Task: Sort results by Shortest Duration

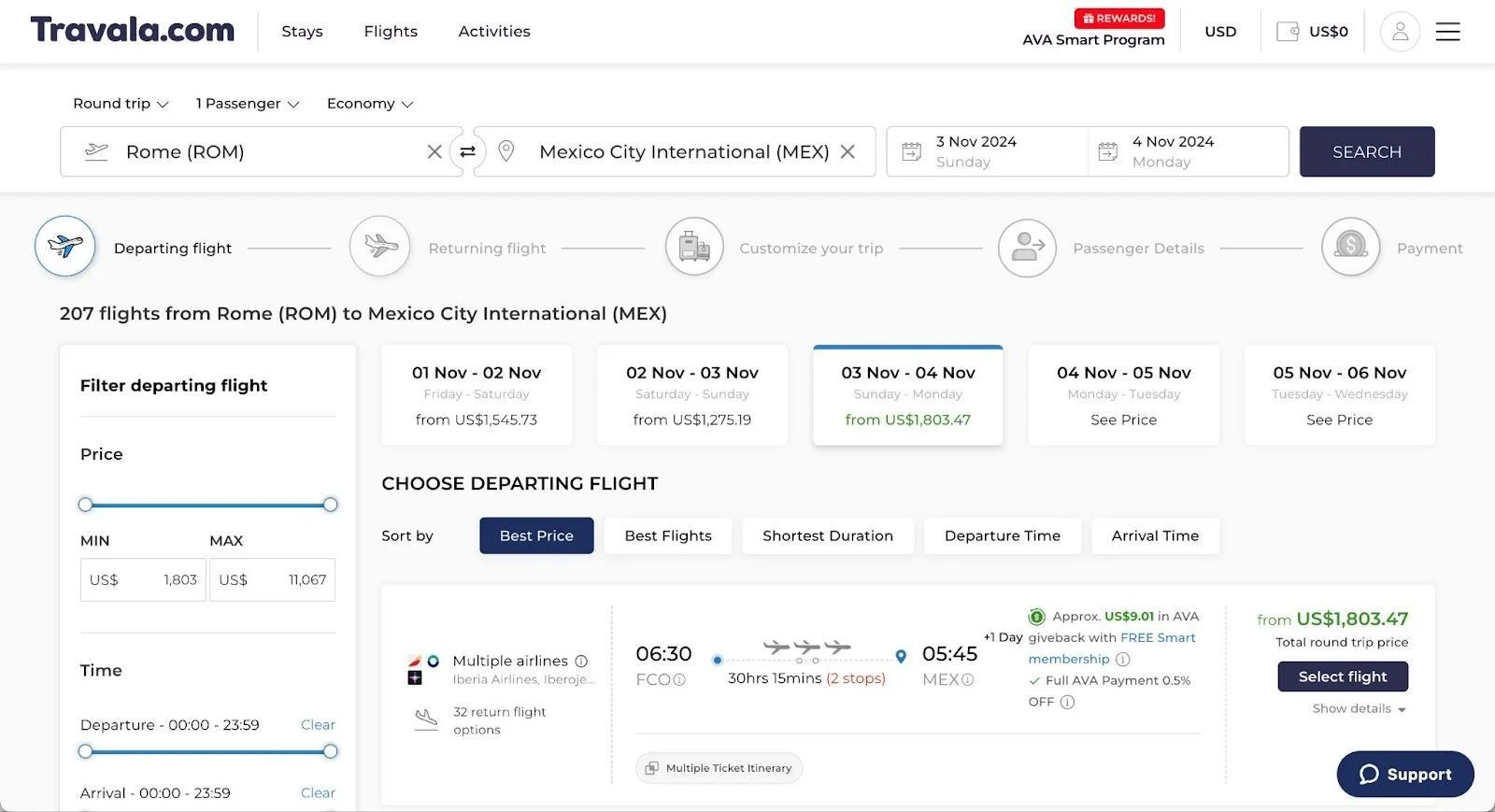Action: (827, 535)
